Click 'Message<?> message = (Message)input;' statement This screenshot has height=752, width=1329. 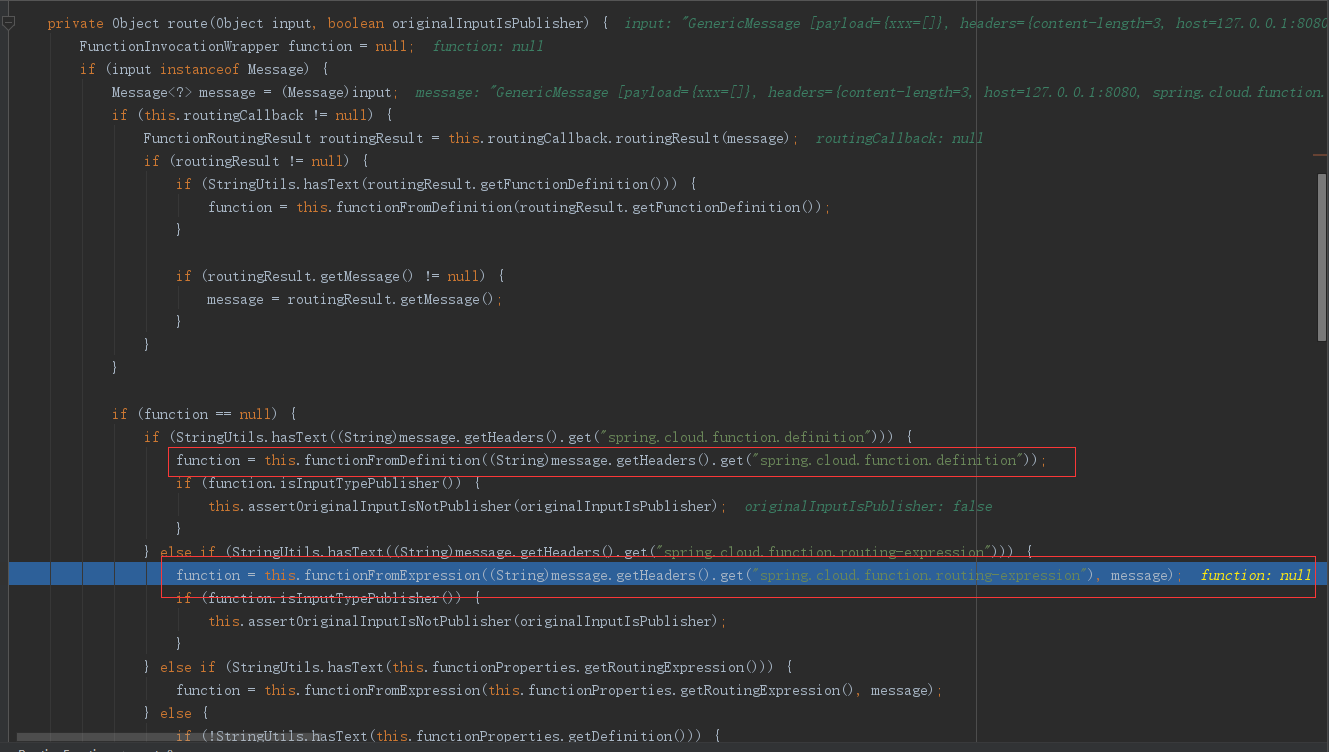point(255,92)
